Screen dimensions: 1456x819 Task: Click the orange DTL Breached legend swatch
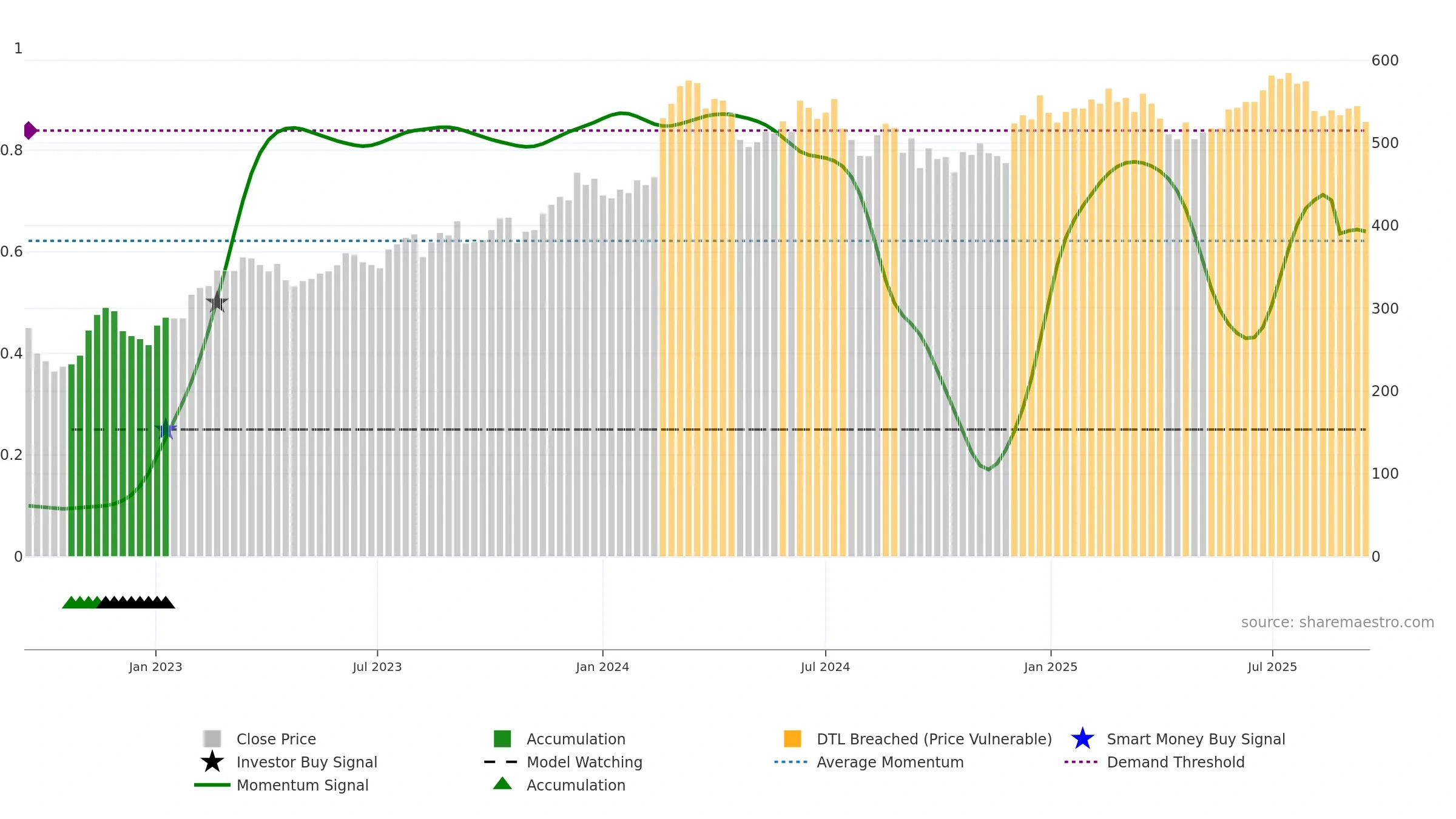(792, 739)
